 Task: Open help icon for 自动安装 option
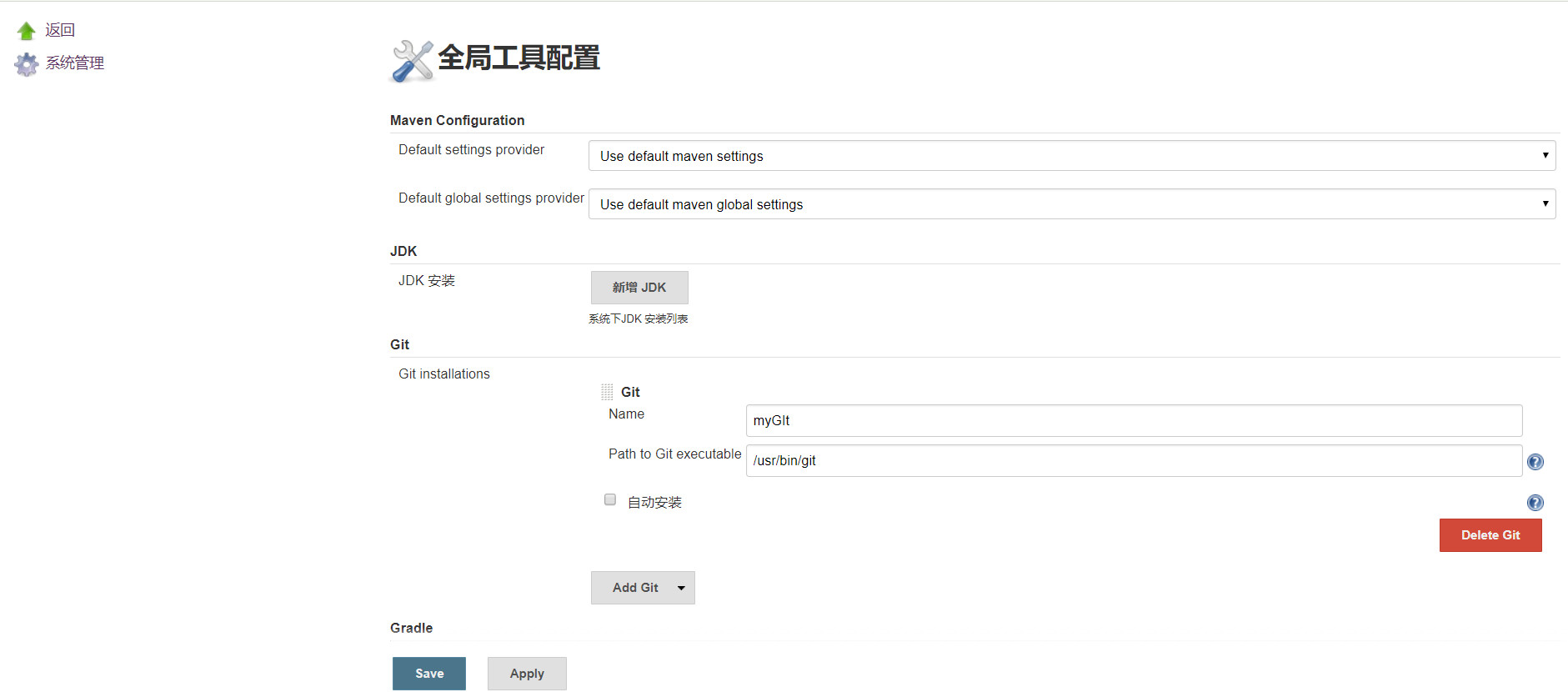click(x=1535, y=503)
